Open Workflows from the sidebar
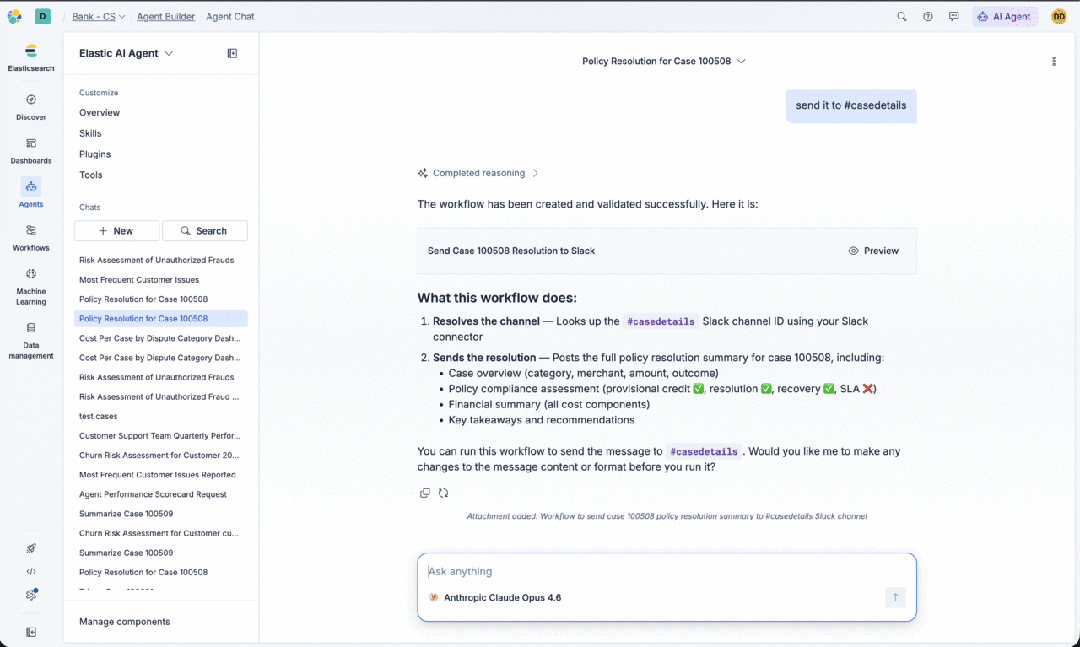The image size is (1080, 647). 31,238
